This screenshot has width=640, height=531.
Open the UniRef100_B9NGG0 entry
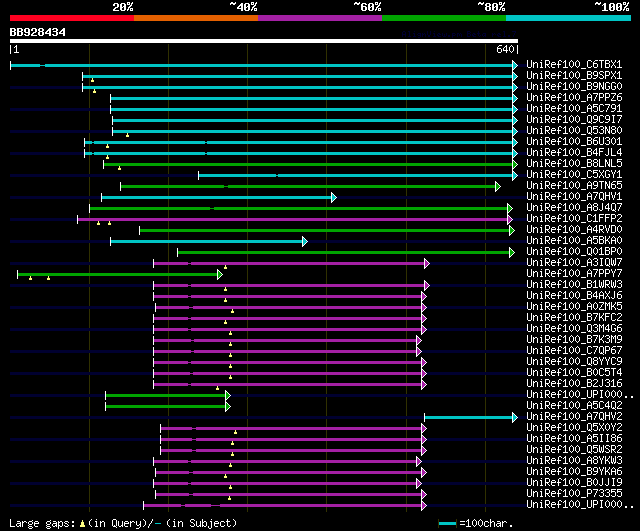click(x=574, y=87)
